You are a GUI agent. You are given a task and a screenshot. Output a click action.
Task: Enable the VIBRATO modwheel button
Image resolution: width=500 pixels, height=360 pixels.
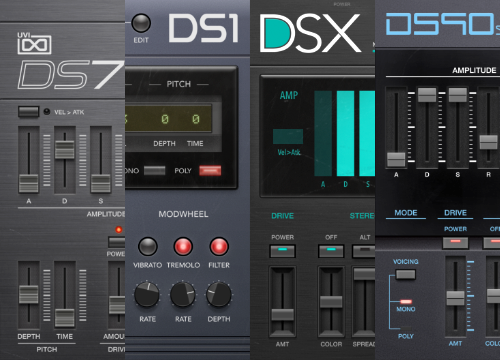click(x=147, y=246)
